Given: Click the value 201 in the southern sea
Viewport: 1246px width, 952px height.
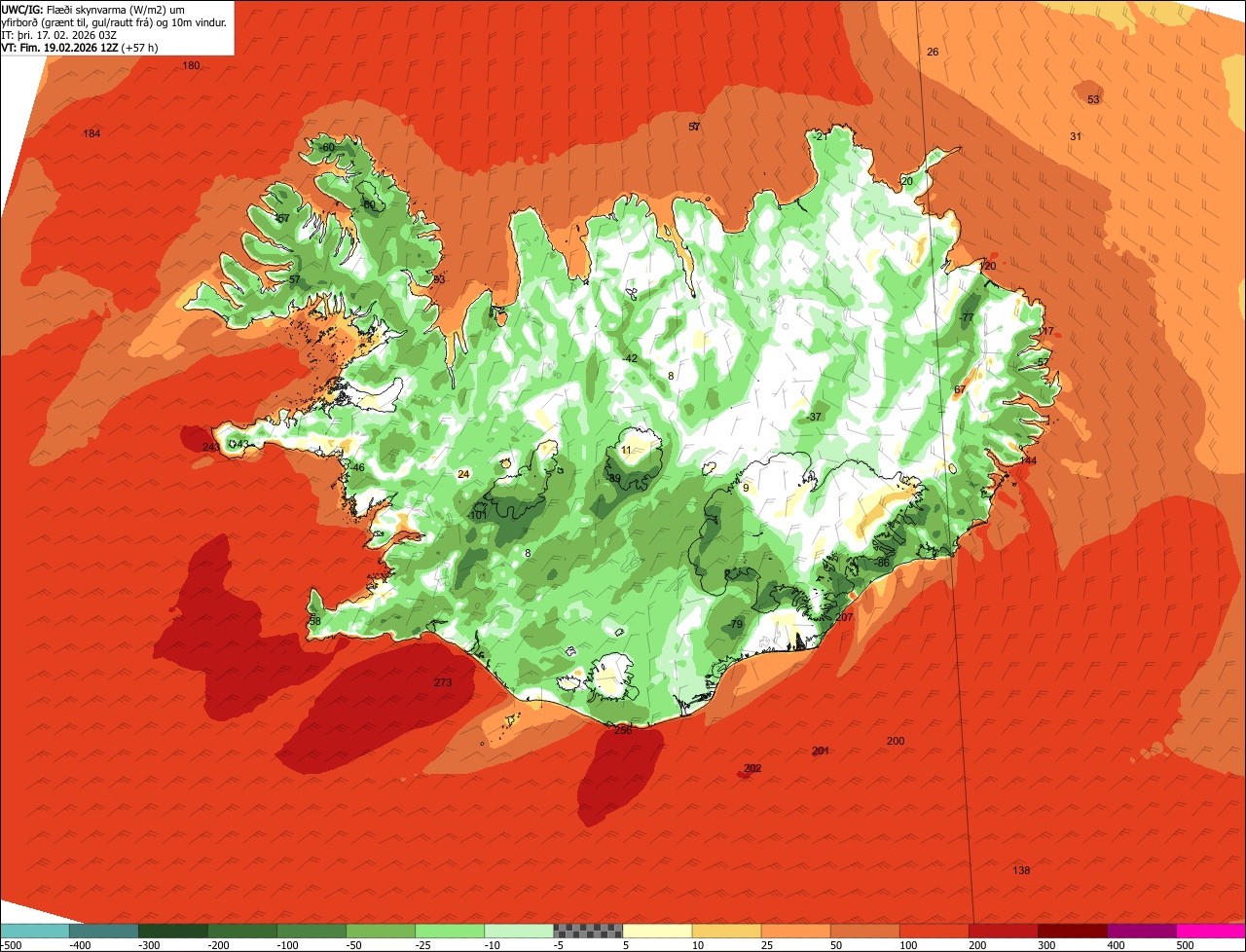Looking at the screenshot, I should pos(821,751).
